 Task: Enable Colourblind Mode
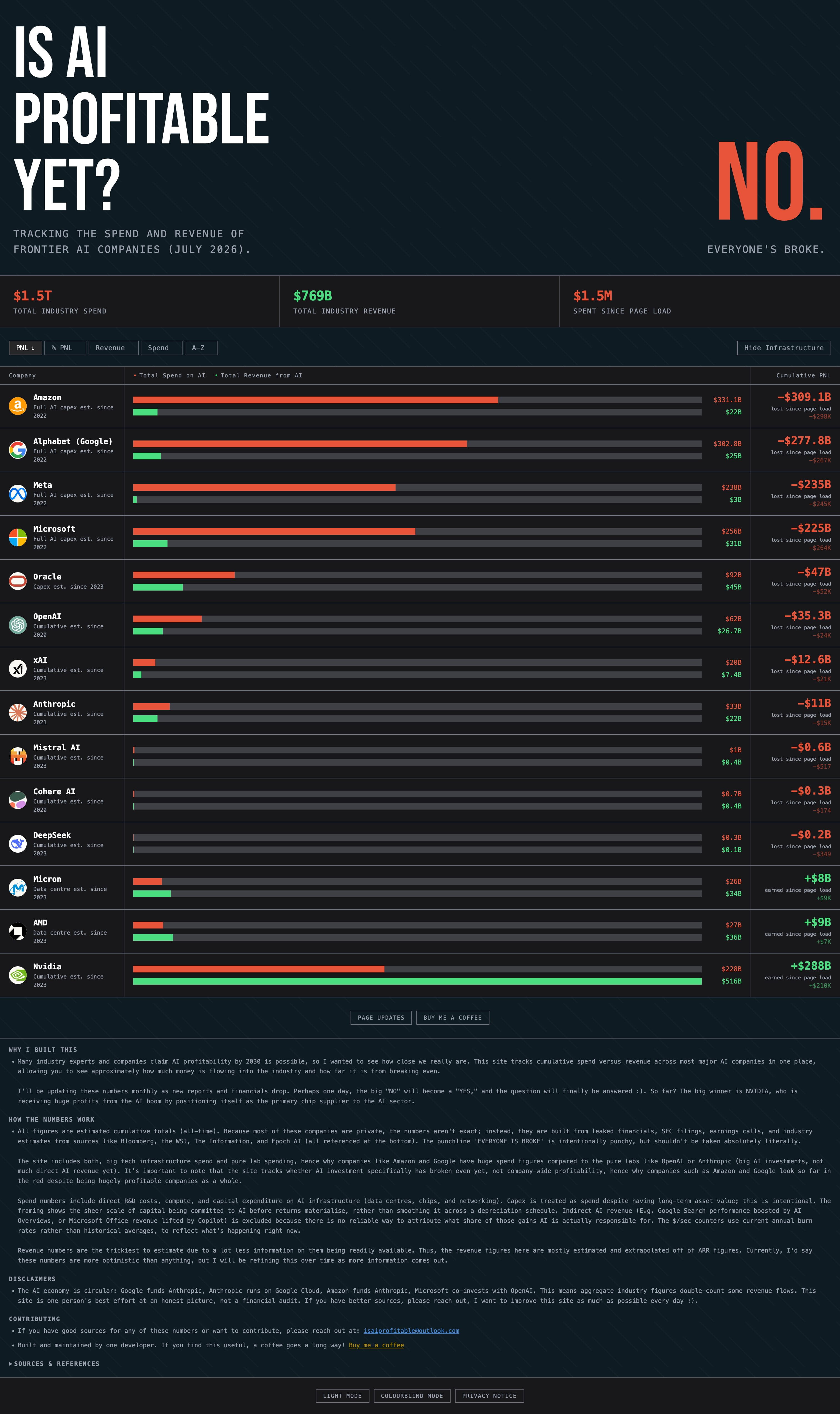[x=412, y=1396]
